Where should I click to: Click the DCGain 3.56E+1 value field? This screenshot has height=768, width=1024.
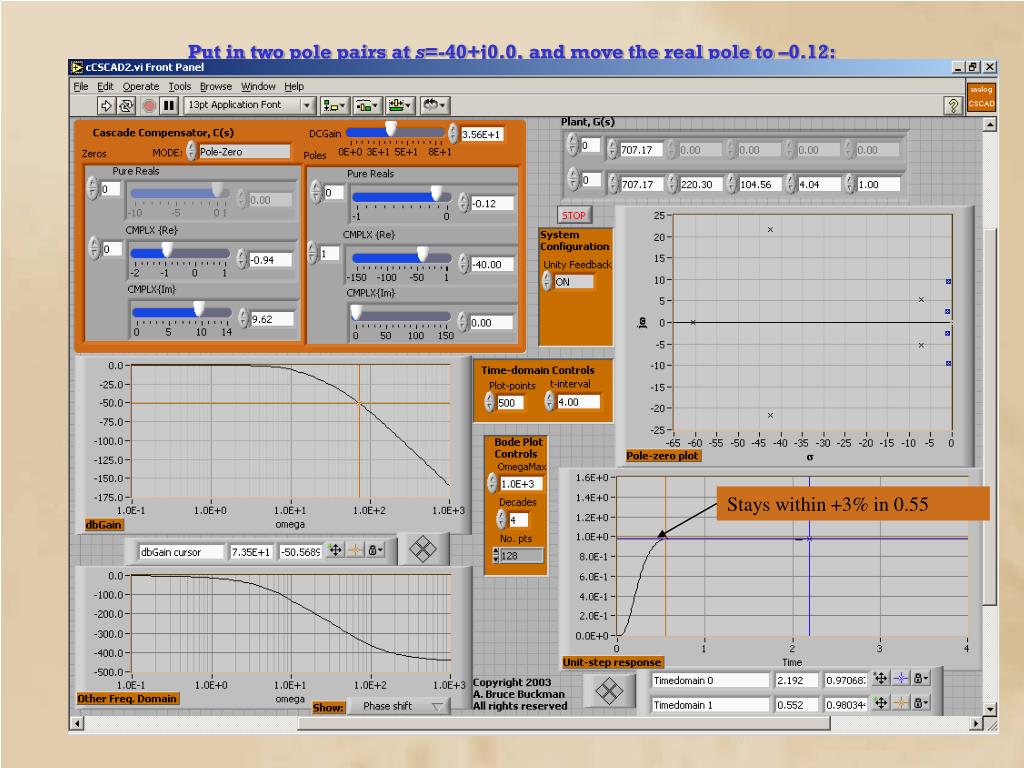[x=482, y=135]
